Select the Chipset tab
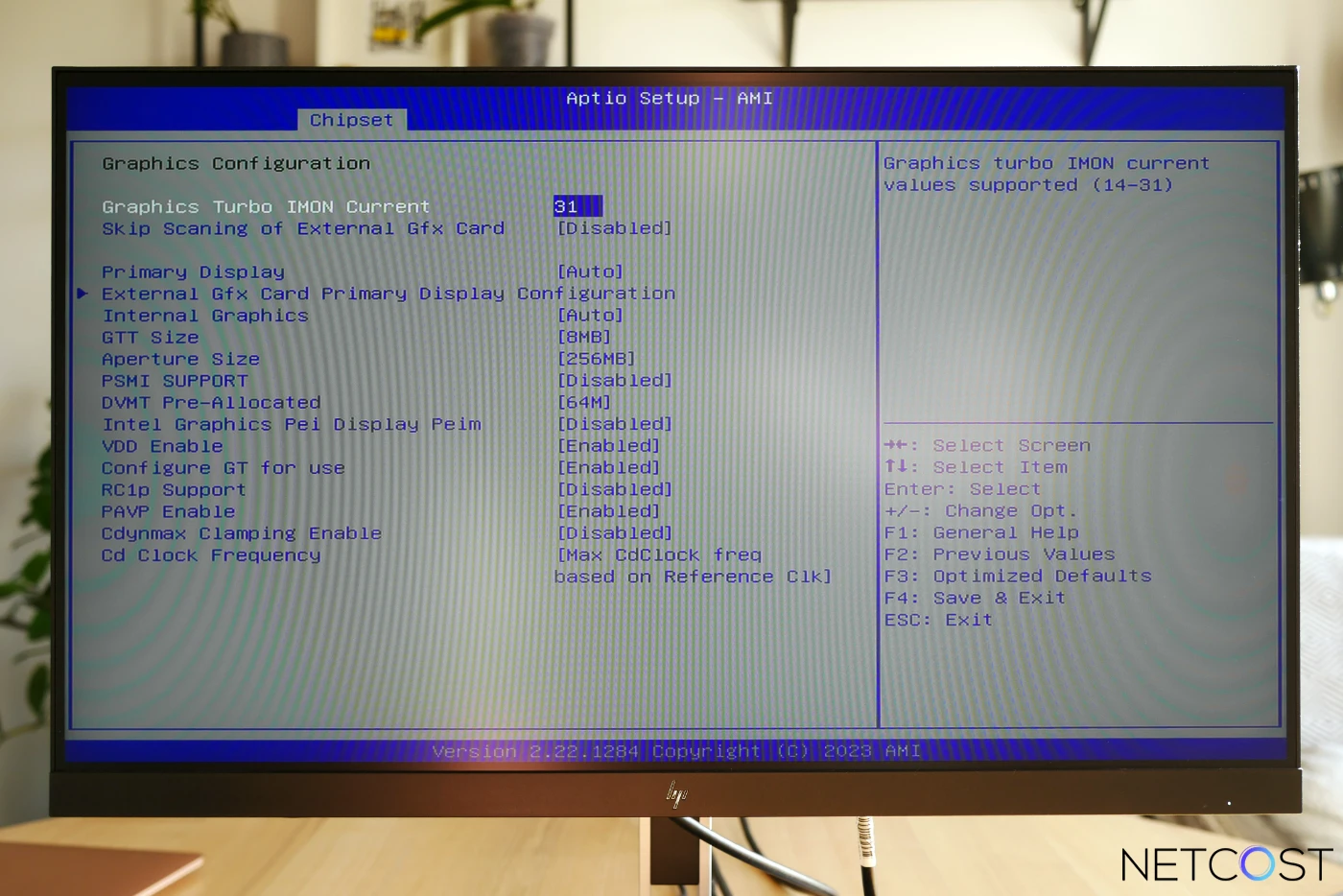 point(351,120)
